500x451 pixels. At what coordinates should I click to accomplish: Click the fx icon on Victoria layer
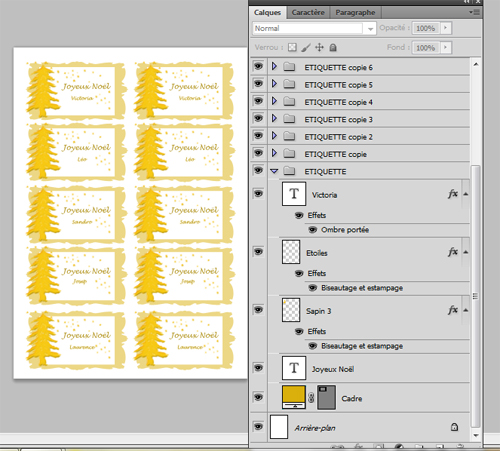[x=453, y=194]
